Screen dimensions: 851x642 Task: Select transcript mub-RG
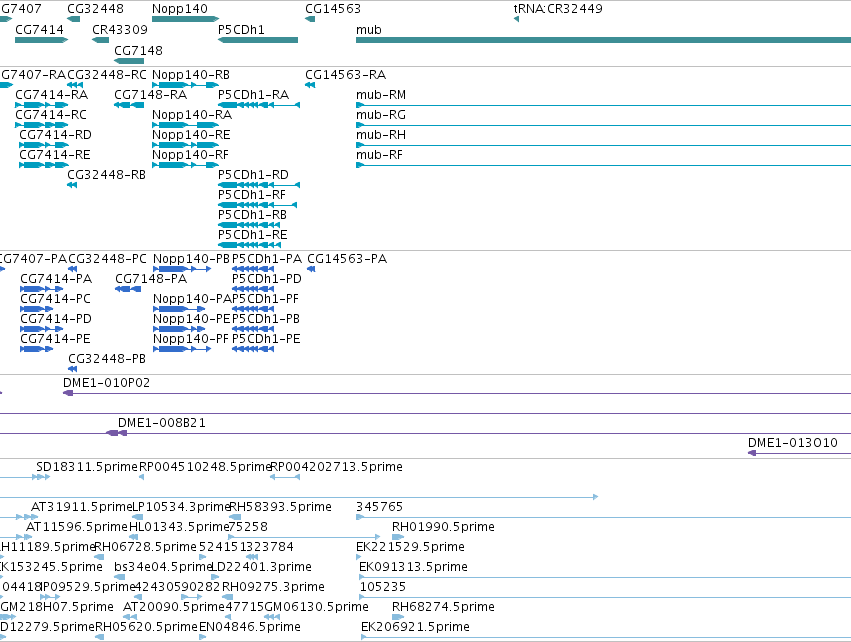coord(603,125)
